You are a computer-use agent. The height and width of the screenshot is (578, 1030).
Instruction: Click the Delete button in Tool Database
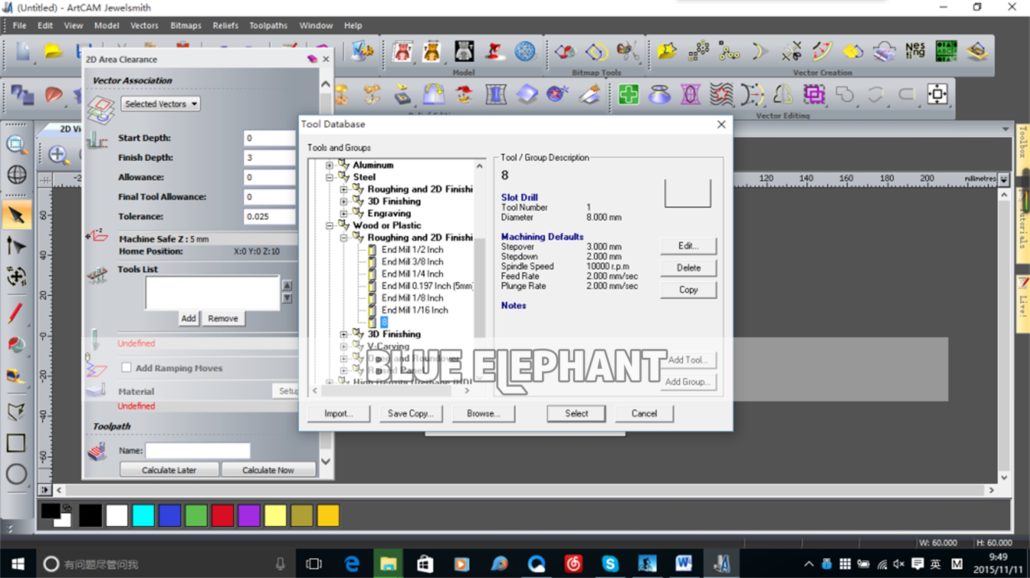click(688, 268)
